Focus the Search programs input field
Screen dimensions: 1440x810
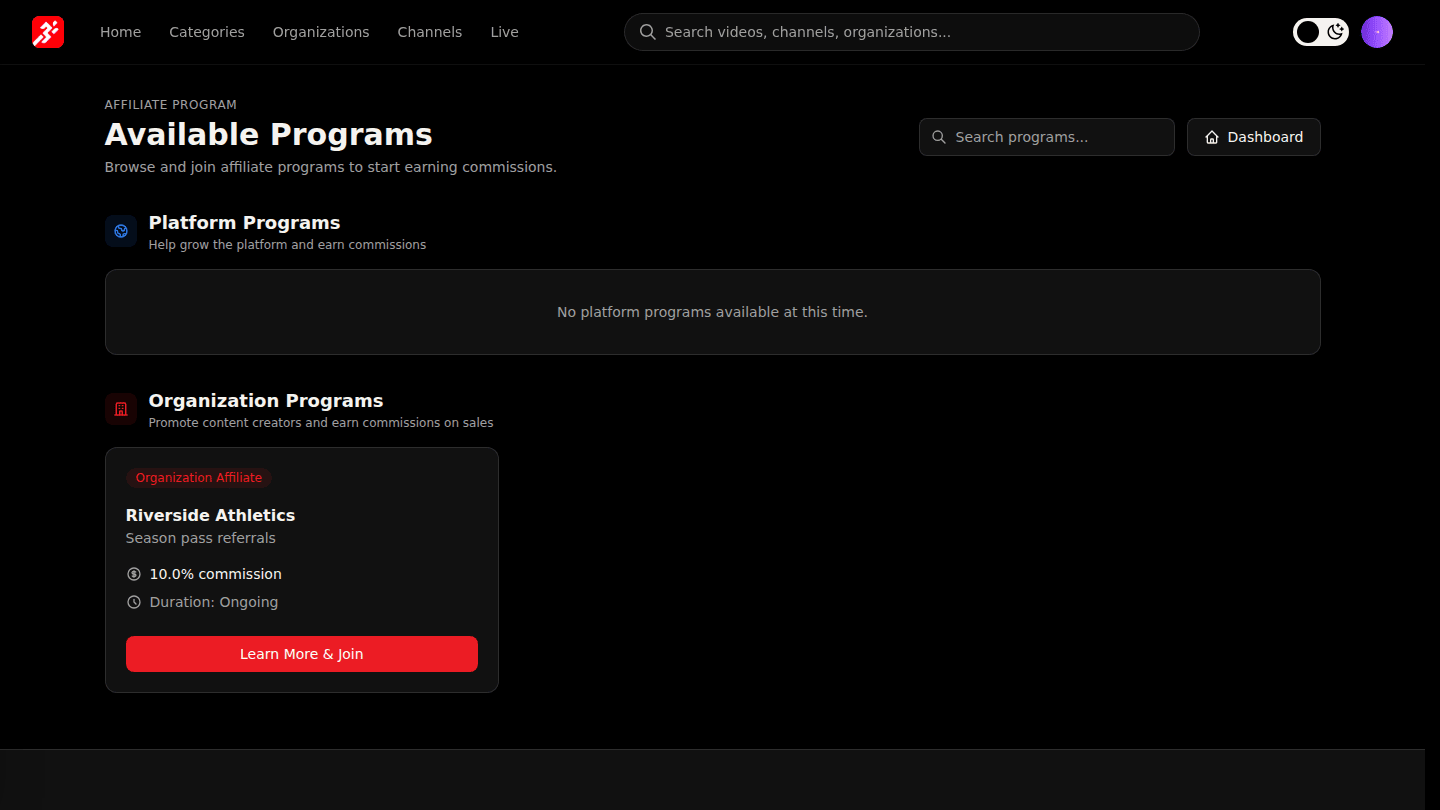point(1047,137)
